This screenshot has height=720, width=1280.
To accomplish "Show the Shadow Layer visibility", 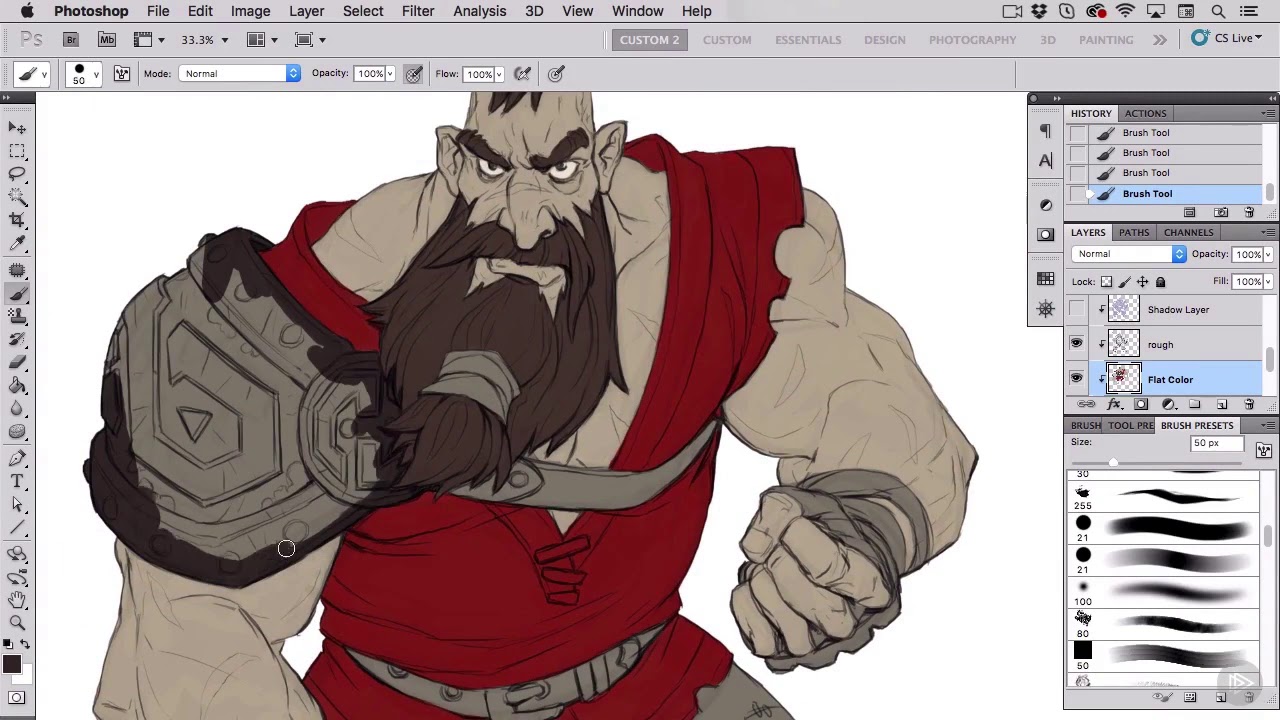I will pyautogui.click(x=1076, y=310).
